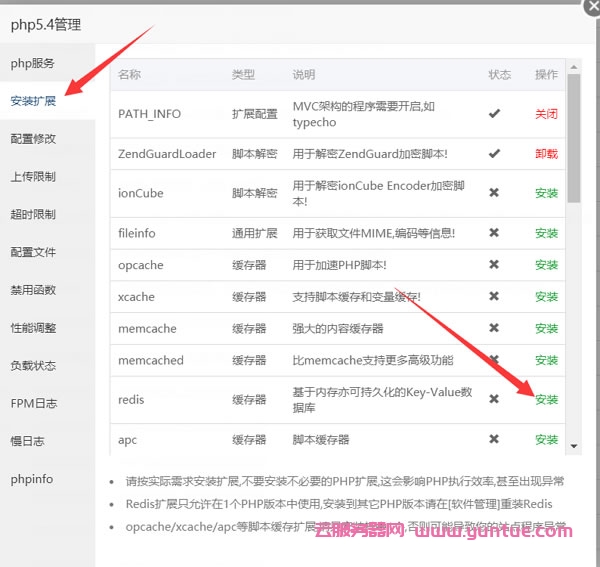Click the checkmark status icon for PATH_INFO
Screen dimensions: 600x567
coord(494,114)
